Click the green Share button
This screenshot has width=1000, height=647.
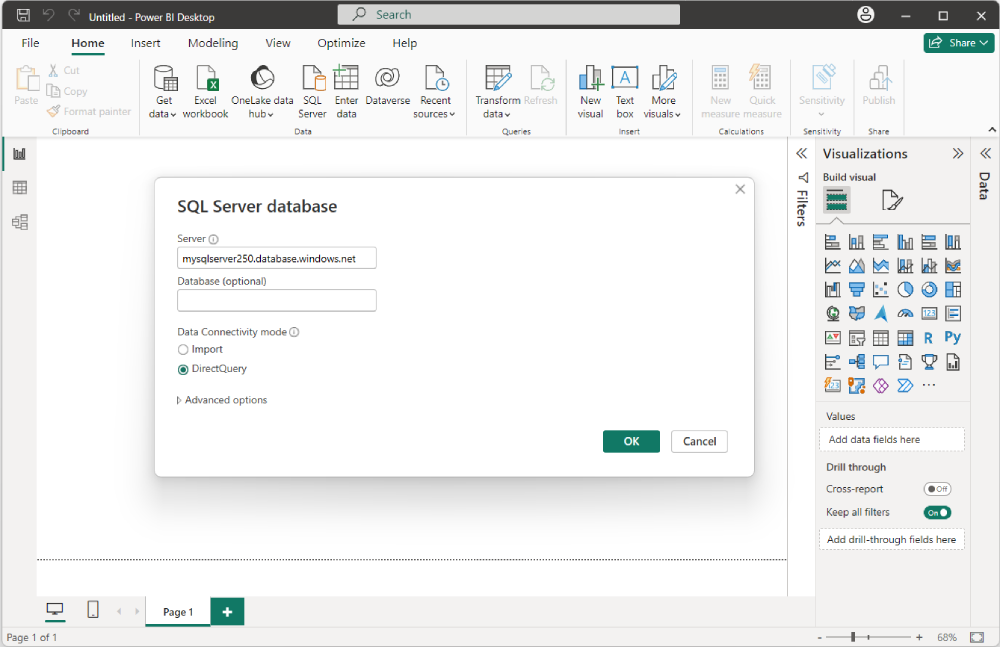point(959,43)
